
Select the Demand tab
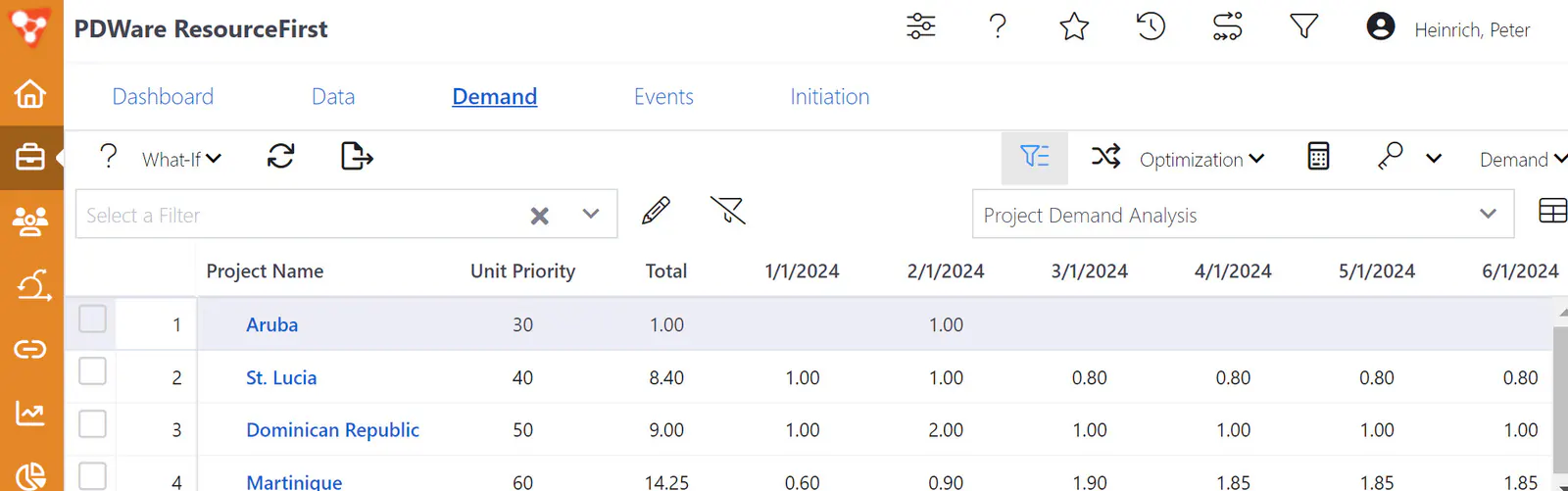coord(494,96)
